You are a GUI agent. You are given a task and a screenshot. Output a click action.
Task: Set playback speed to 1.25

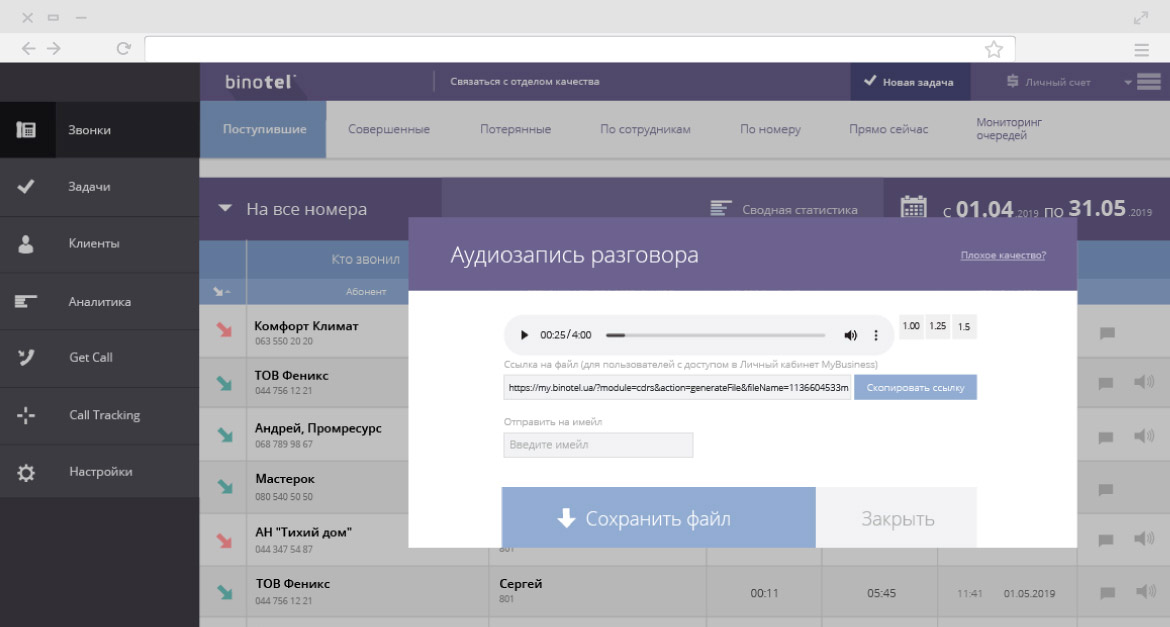pyautogui.click(x=937, y=327)
